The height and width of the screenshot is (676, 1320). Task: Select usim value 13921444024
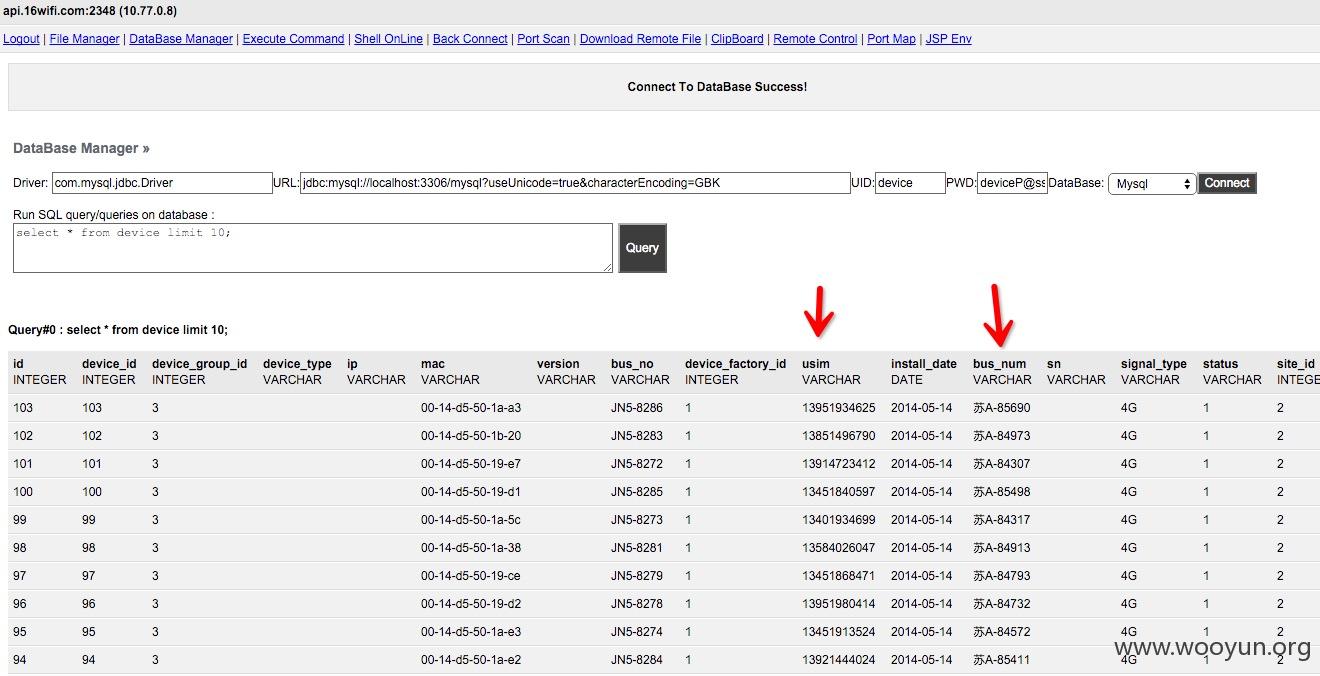(x=839, y=660)
